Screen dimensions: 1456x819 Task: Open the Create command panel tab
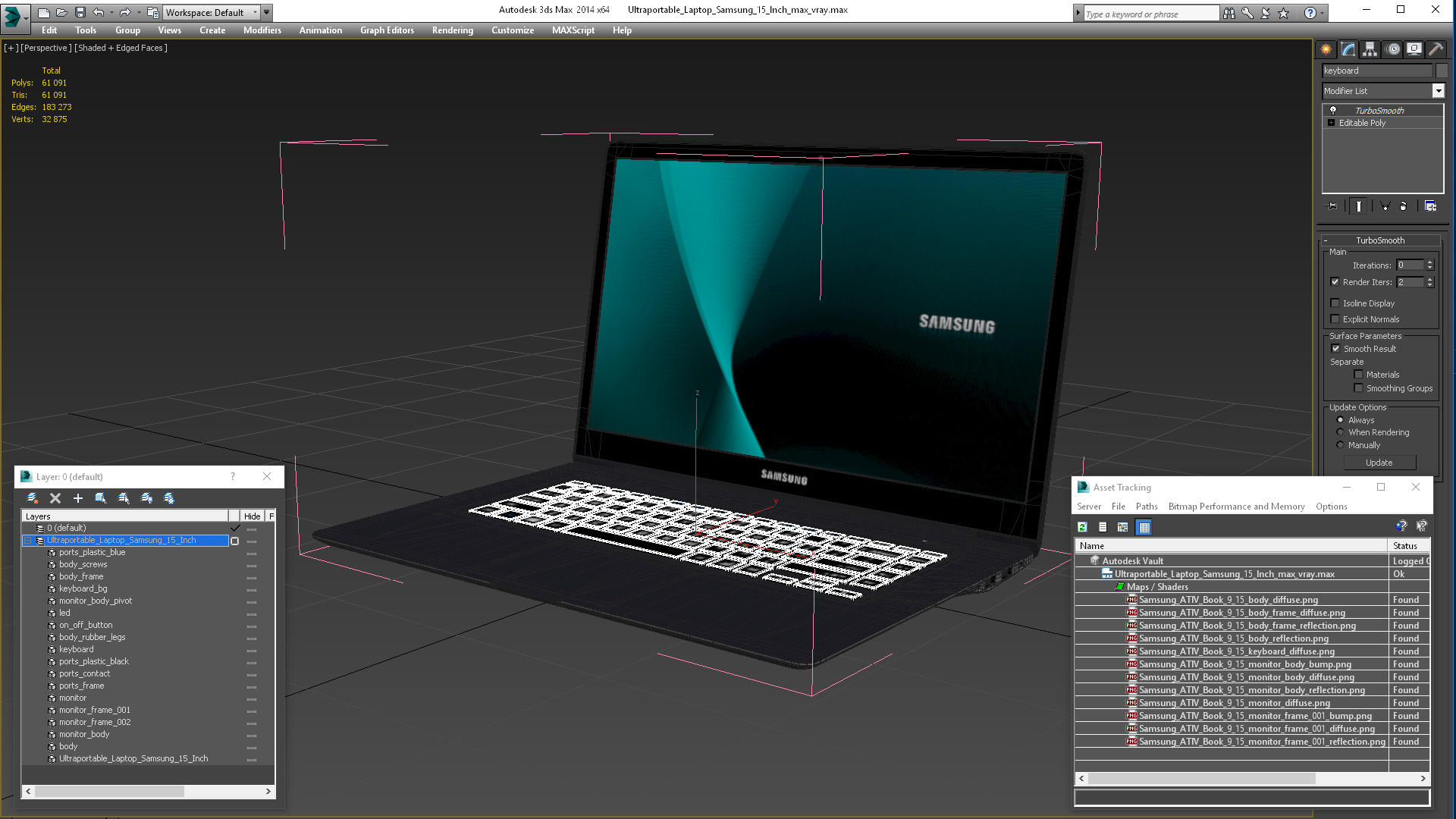click(x=1326, y=49)
